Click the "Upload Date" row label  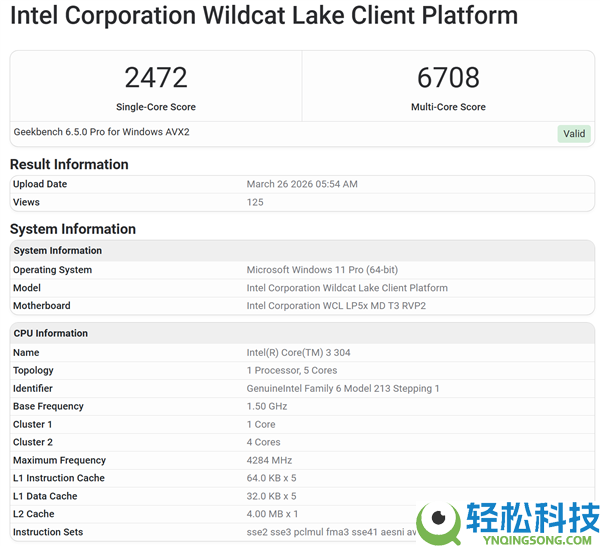pos(40,184)
